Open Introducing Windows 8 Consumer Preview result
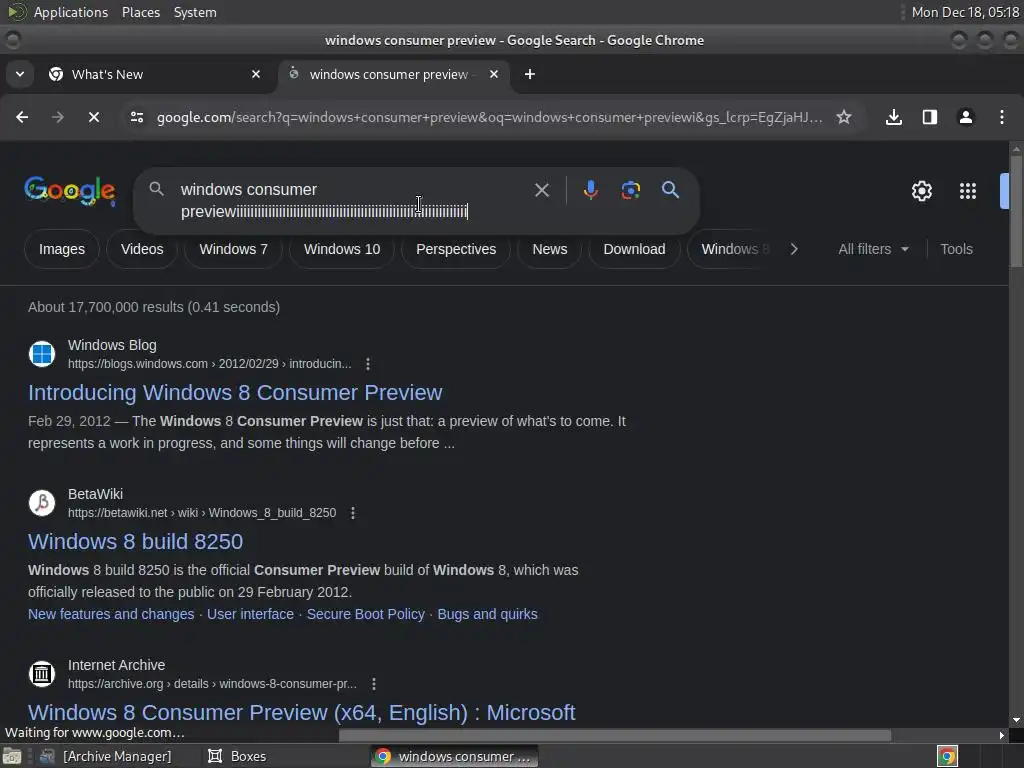The image size is (1024, 768). click(x=235, y=392)
